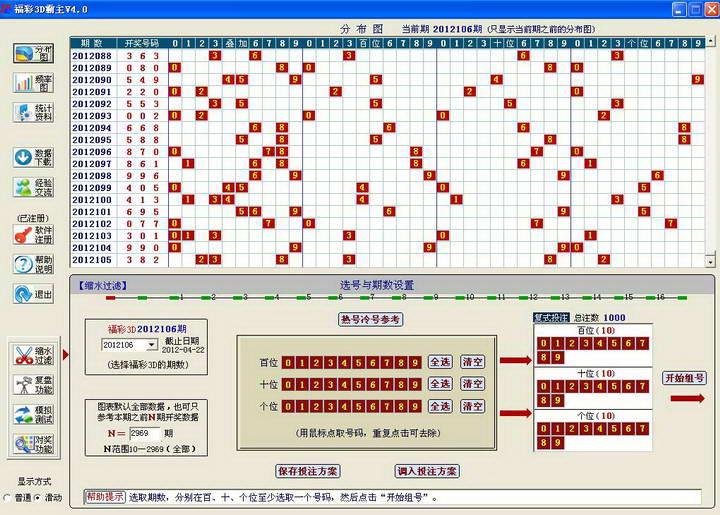Click the red first step marker on the progress line
720x515 pixels.
click(x=111, y=298)
